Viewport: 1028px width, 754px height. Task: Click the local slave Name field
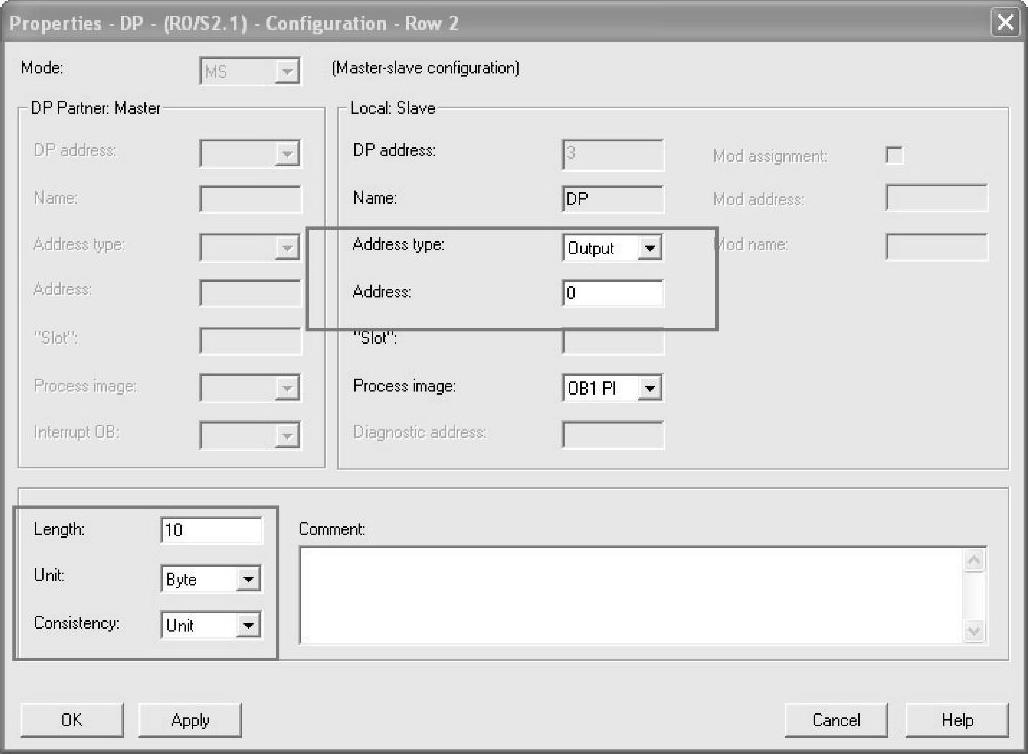(612, 199)
